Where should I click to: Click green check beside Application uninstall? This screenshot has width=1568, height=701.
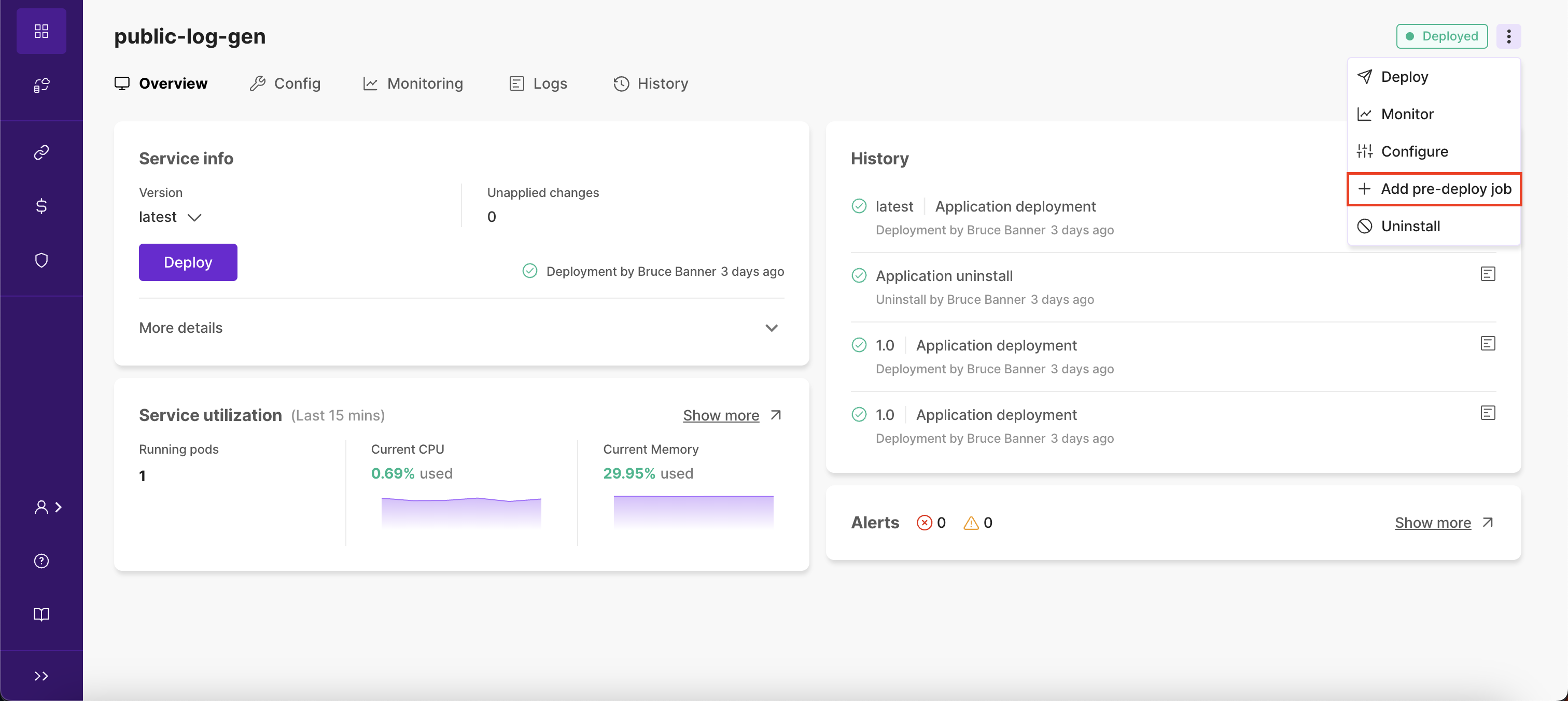[859, 276]
